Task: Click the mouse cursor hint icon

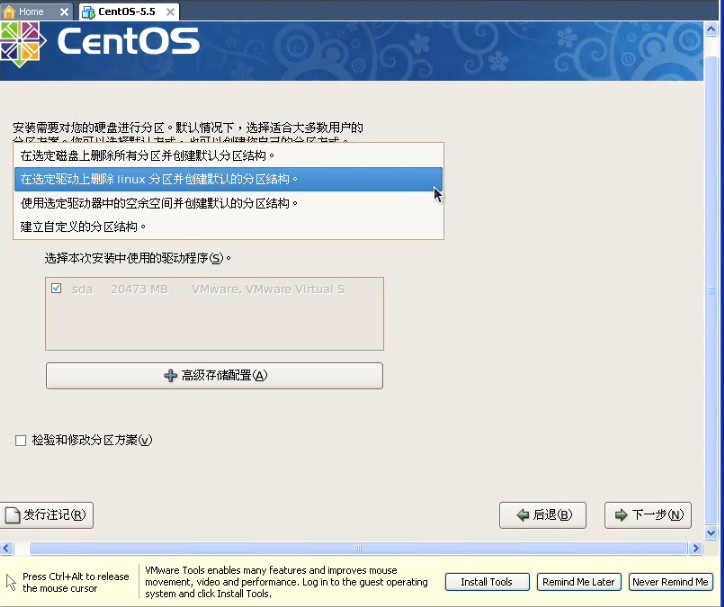Action: [x=11, y=582]
